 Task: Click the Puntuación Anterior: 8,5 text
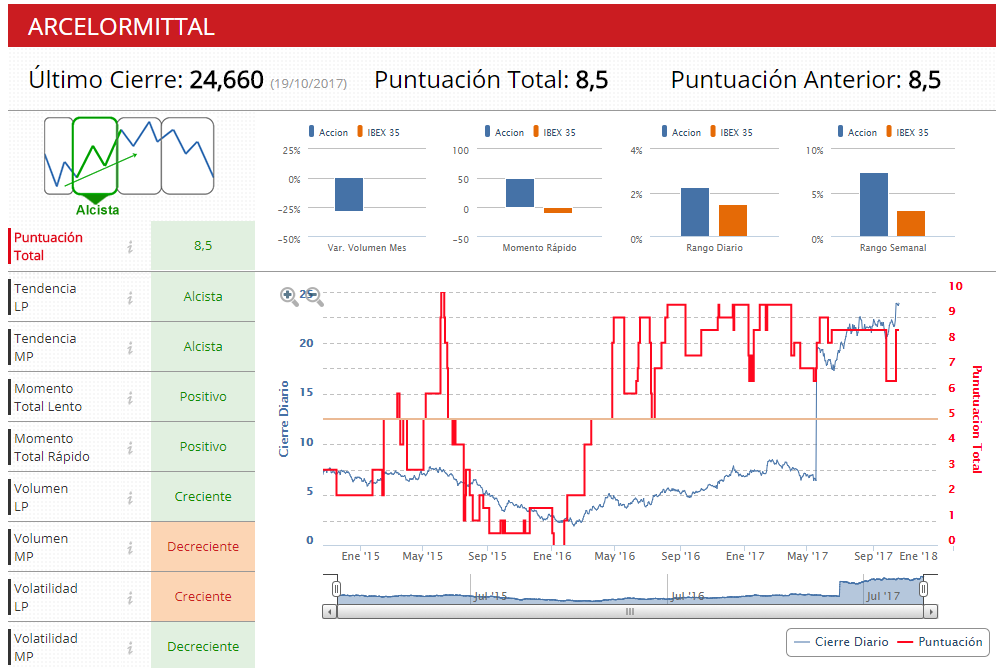(806, 80)
